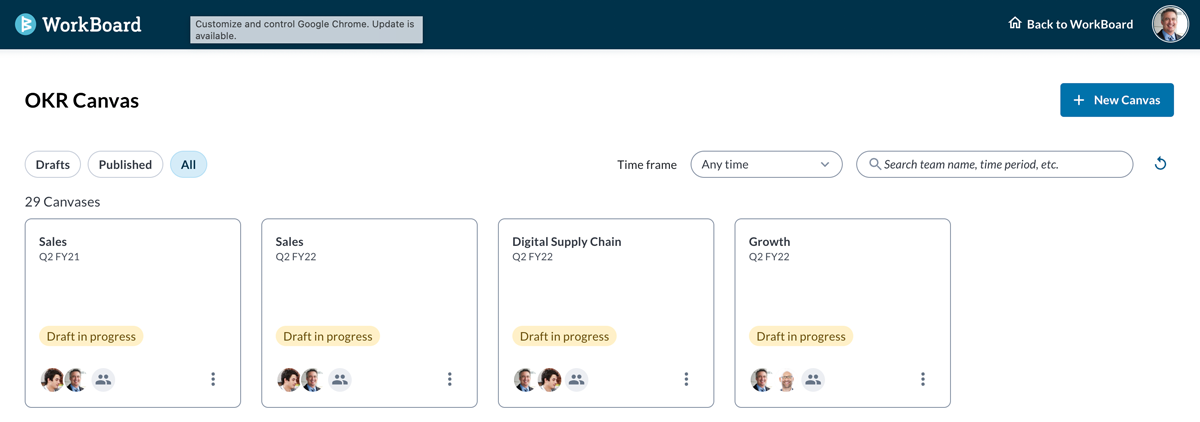Screen dimensions: 1200x422
Task: Click Draft in progress badge on Digital Supply Chain
Action: coord(564,336)
